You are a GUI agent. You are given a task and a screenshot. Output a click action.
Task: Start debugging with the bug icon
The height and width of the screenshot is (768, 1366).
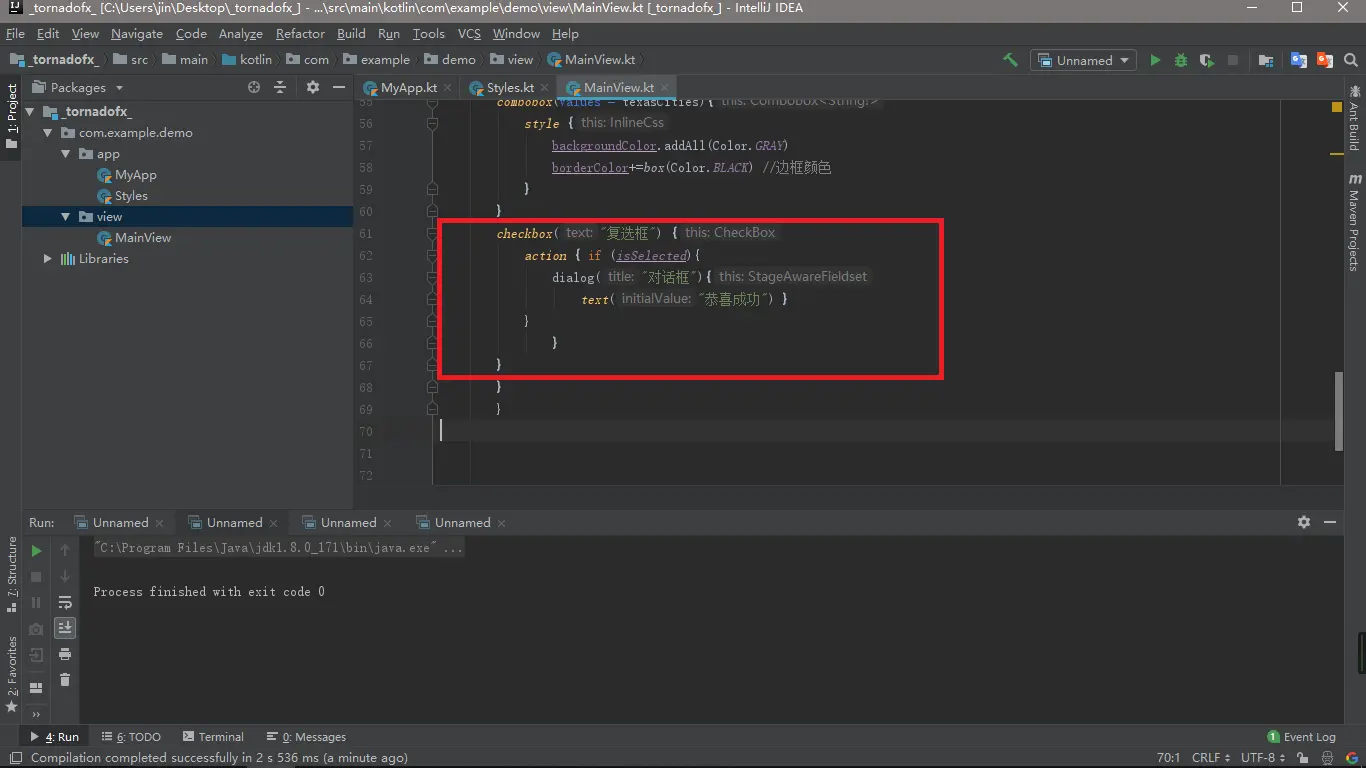tap(1181, 60)
